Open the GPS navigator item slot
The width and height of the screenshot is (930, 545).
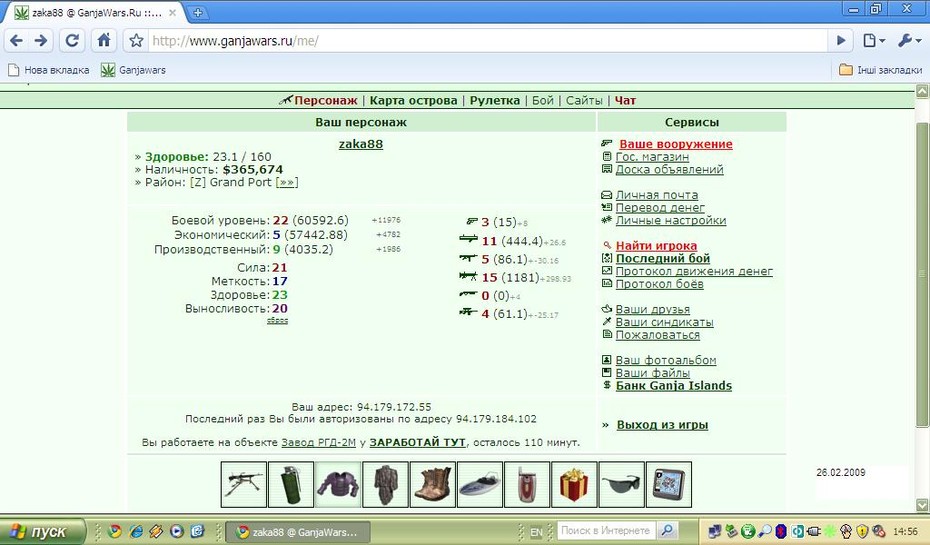pos(669,485)
